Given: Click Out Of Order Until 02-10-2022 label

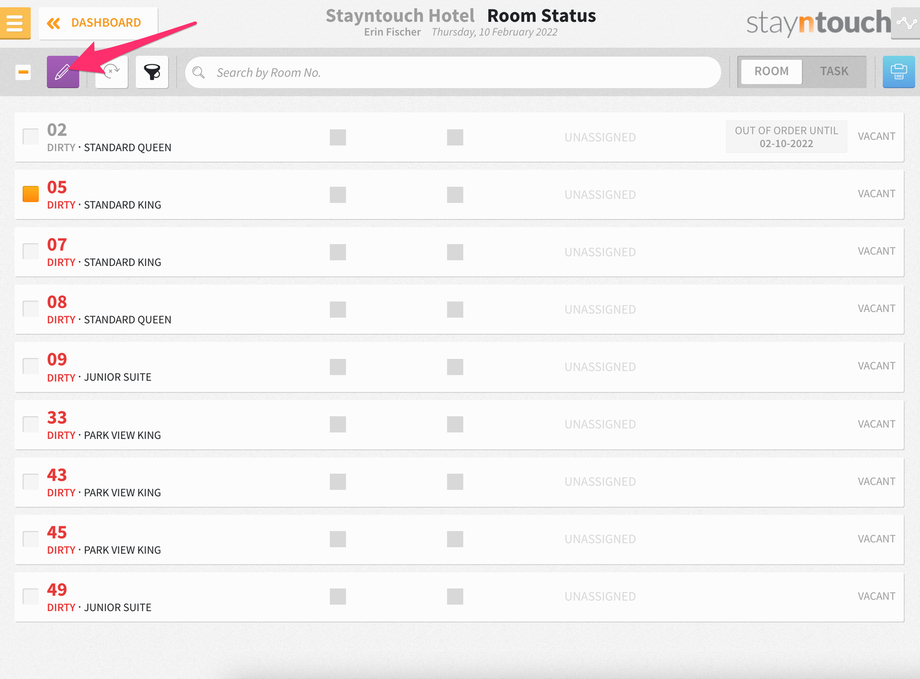Looking at the screenshot, I should (x=786, y=137).
